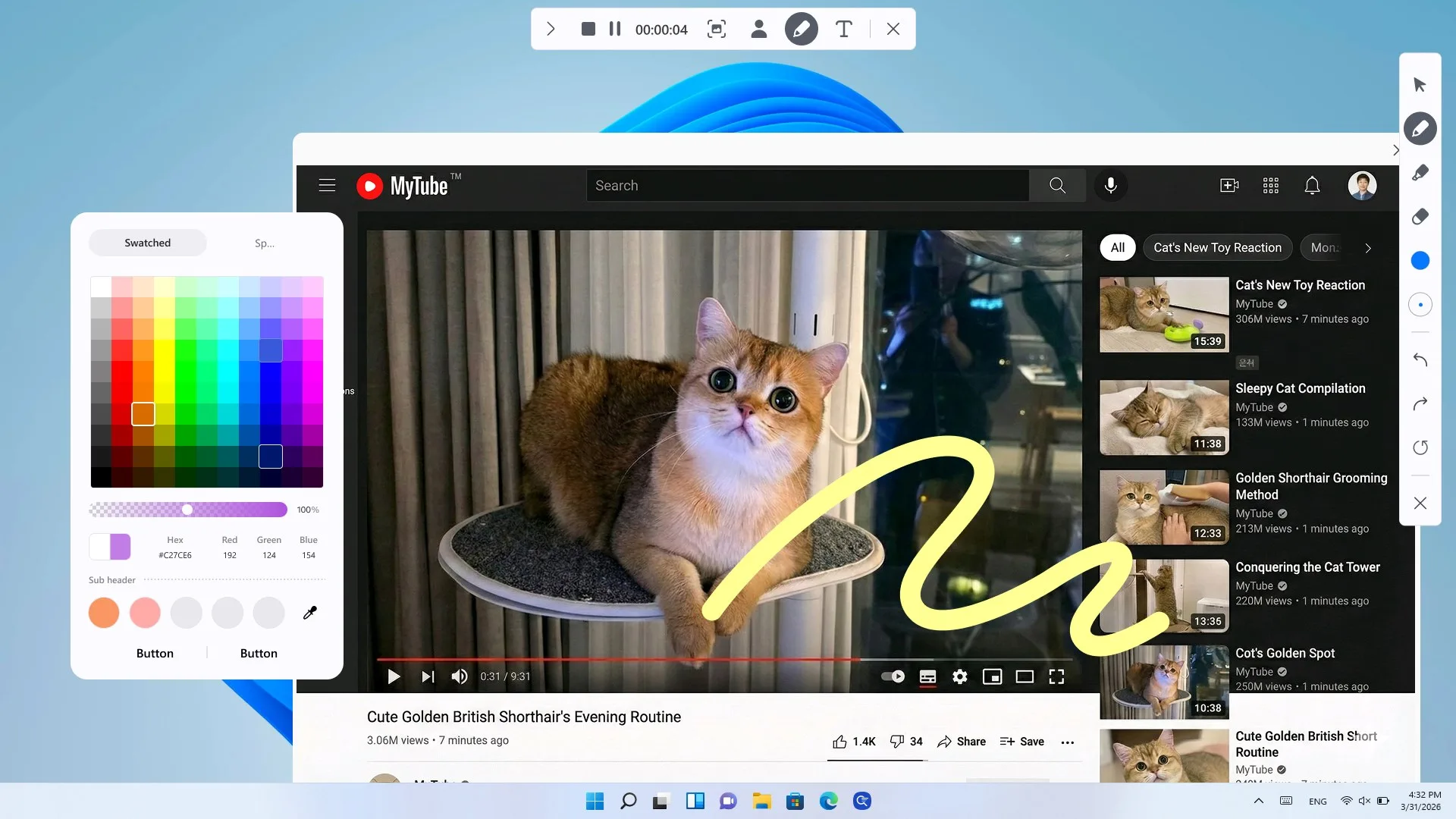The image size is (1456, 819).
Task: Click the left Button in the color picker
Action: tap(155, 653)
